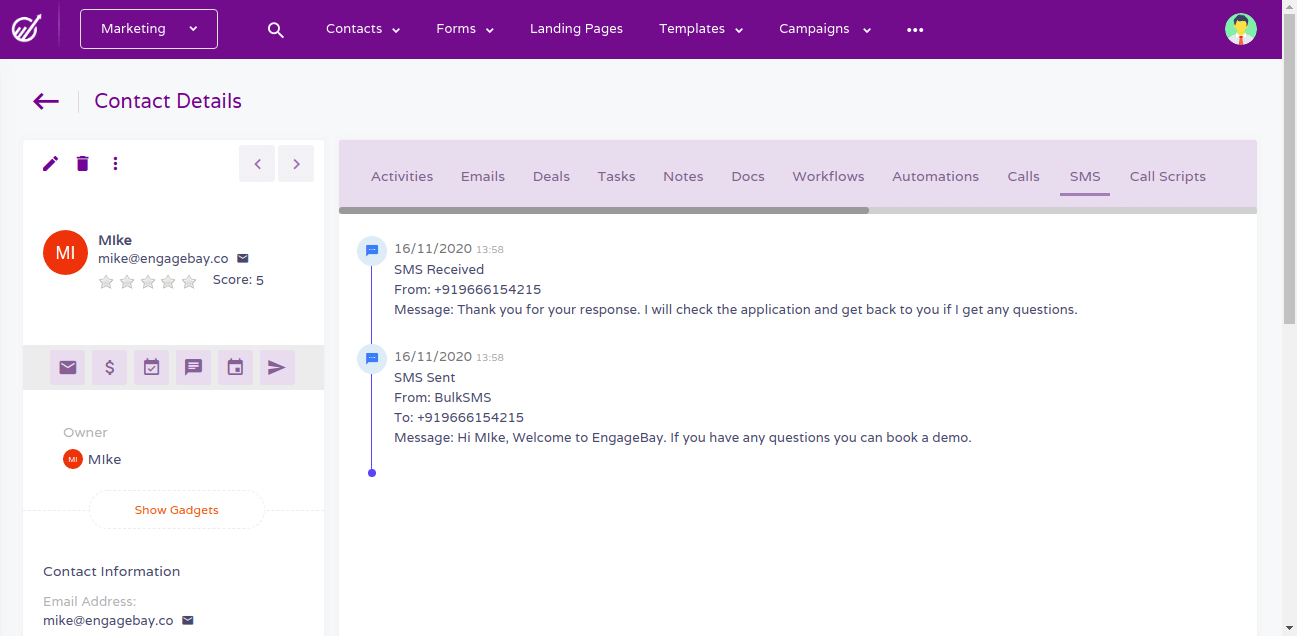Click the send email action icon
Viewport: 1297px width, 636px height.
click(x=67, y=368)
